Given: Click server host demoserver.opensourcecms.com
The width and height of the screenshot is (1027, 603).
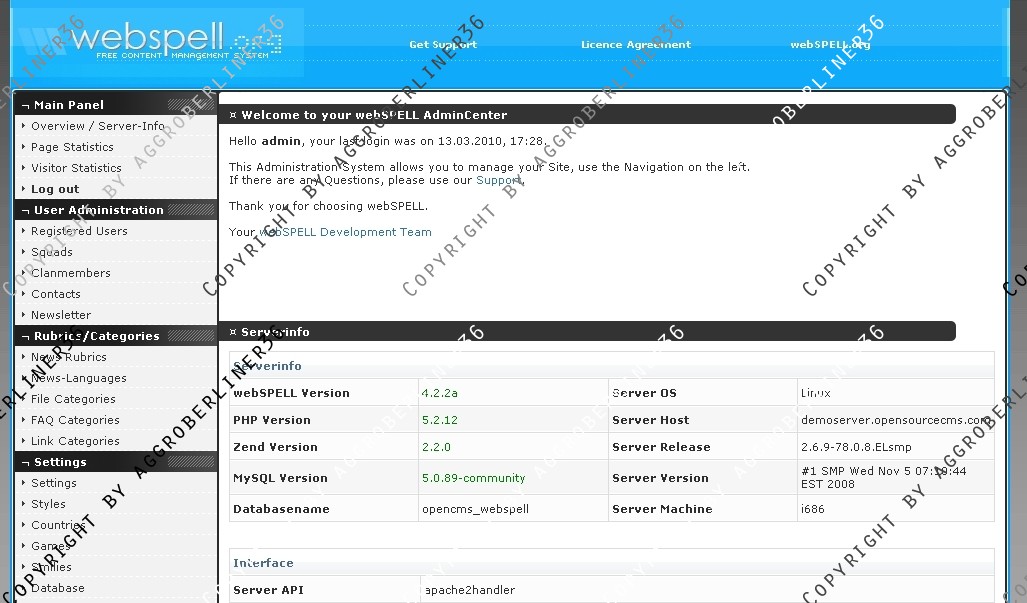Looking at the screenshot, I should pyautogui.click(x=895, y=420).
